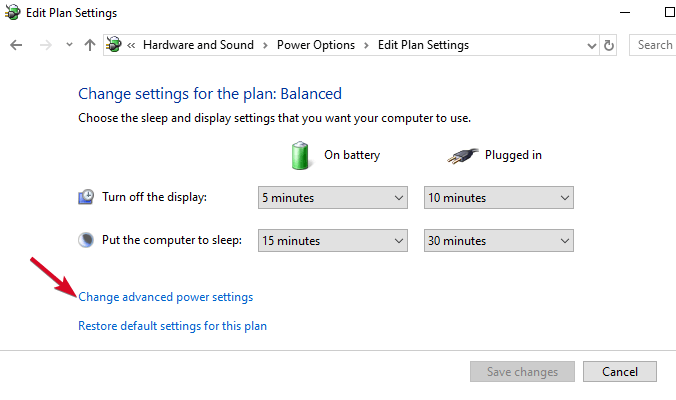Click Edit Plan Settings breadcrumb
Image resolution: width=676 pixels, height=400 pixels.
coord(423,45)
